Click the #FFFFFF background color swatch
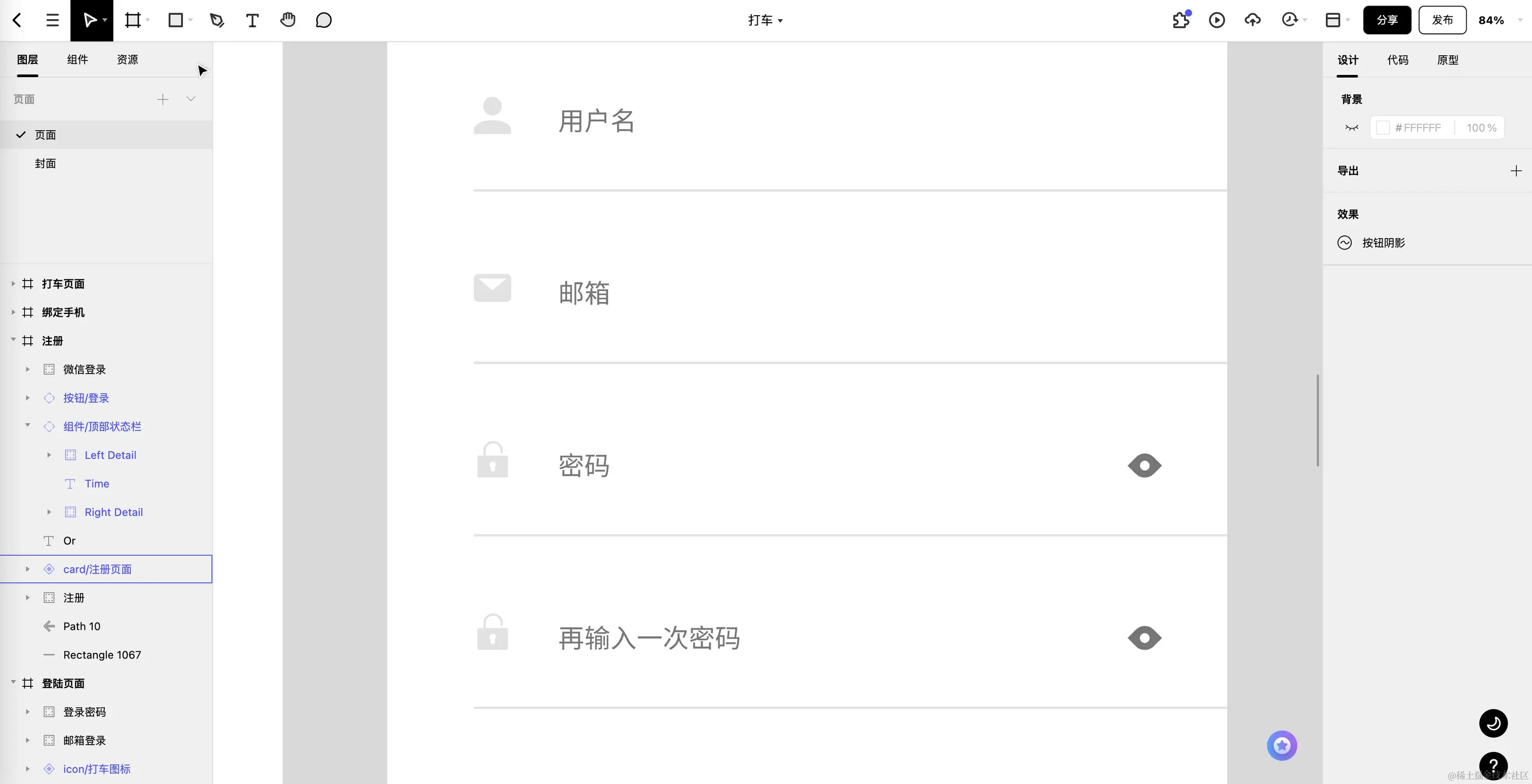Image resolution: width=1532 pixels, height=784 pixels. click(x=1383, y=128)
